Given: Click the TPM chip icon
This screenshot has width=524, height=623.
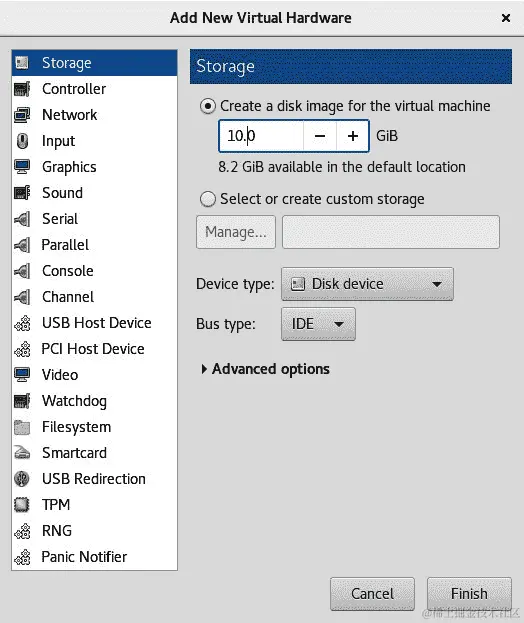Looking at the screenshot, I should 22,505.
